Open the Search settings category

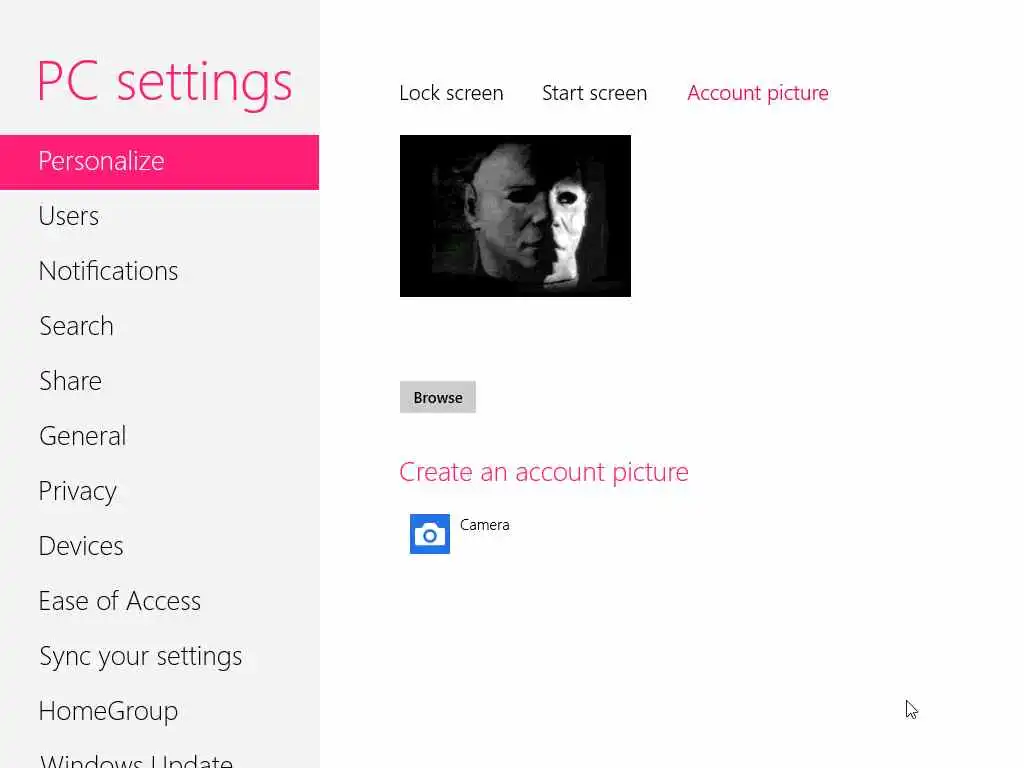(76, 326)
